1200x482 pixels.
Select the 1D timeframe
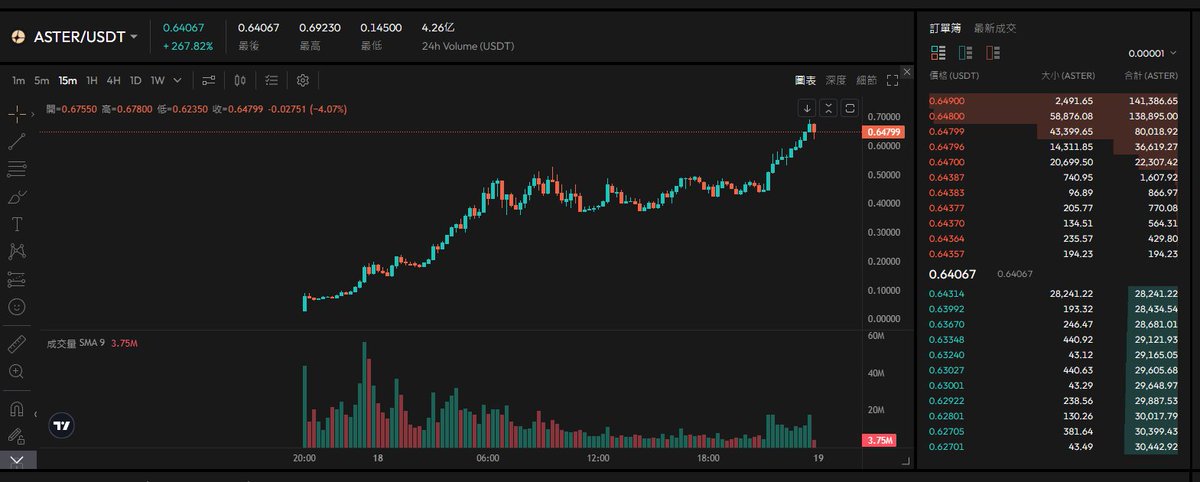tap(135, 80)
